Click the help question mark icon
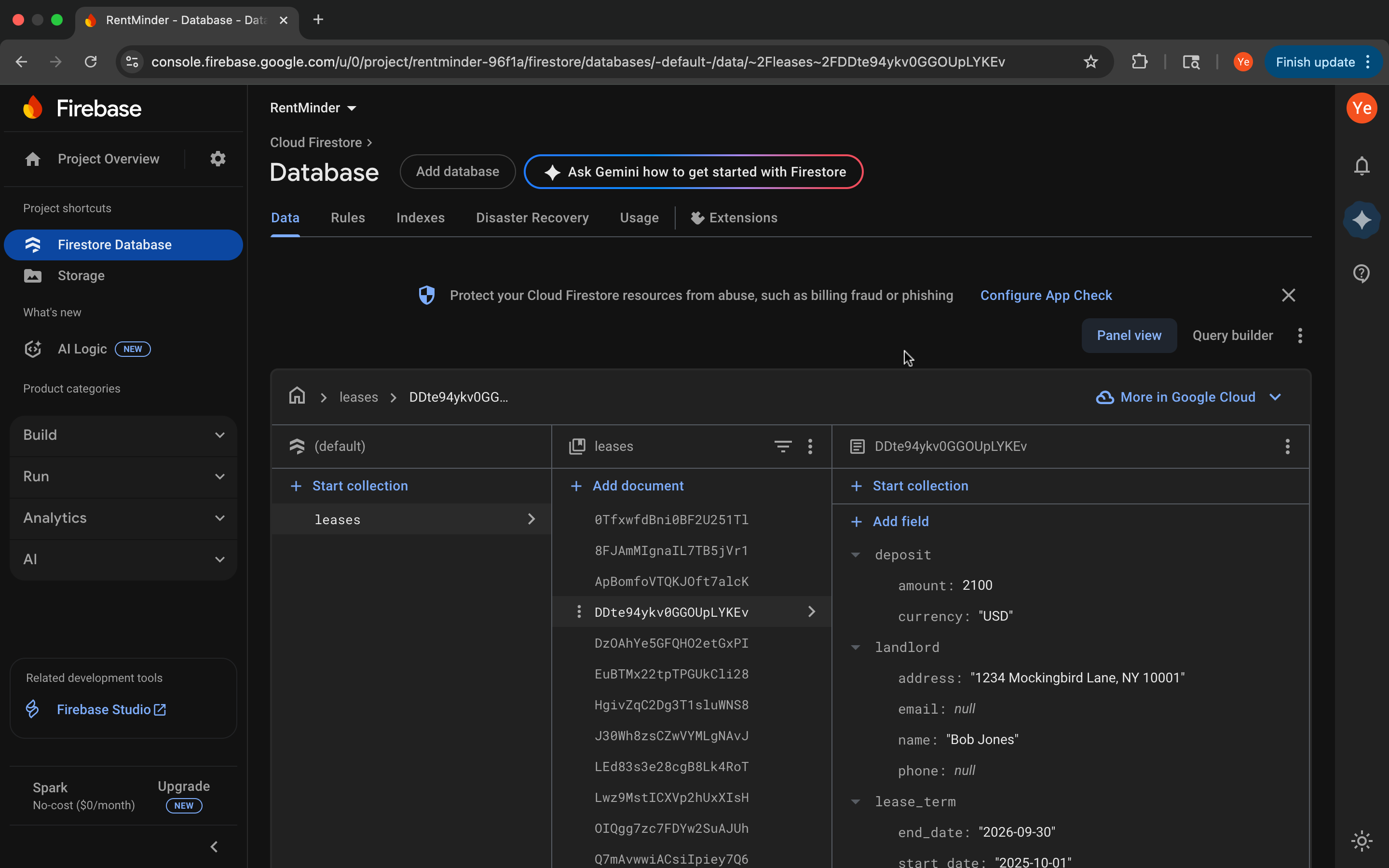Viewport: 1389px width, 868px height. coord(1362,273)
